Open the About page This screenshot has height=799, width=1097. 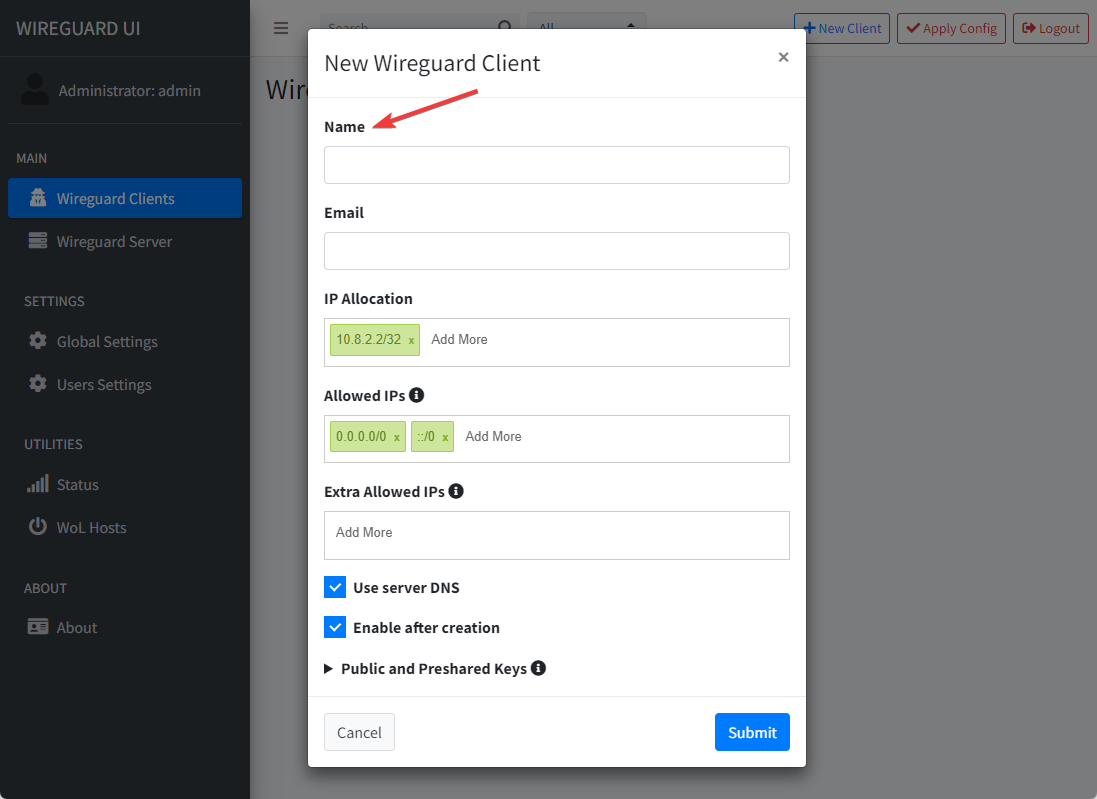[x=125, y=628]
